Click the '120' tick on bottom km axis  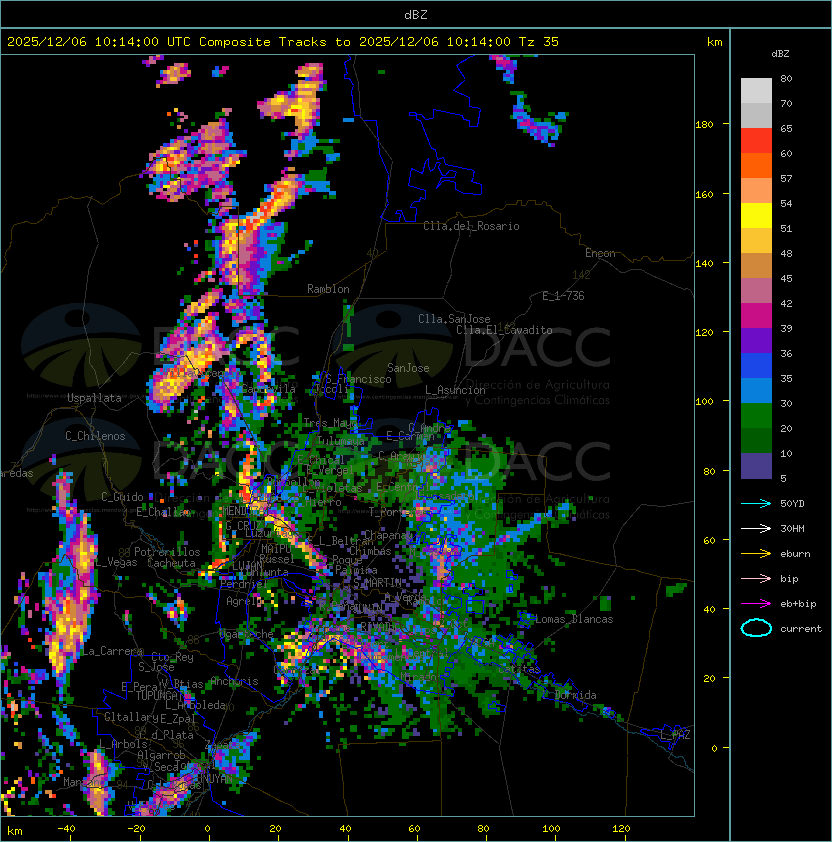[621, 829]
